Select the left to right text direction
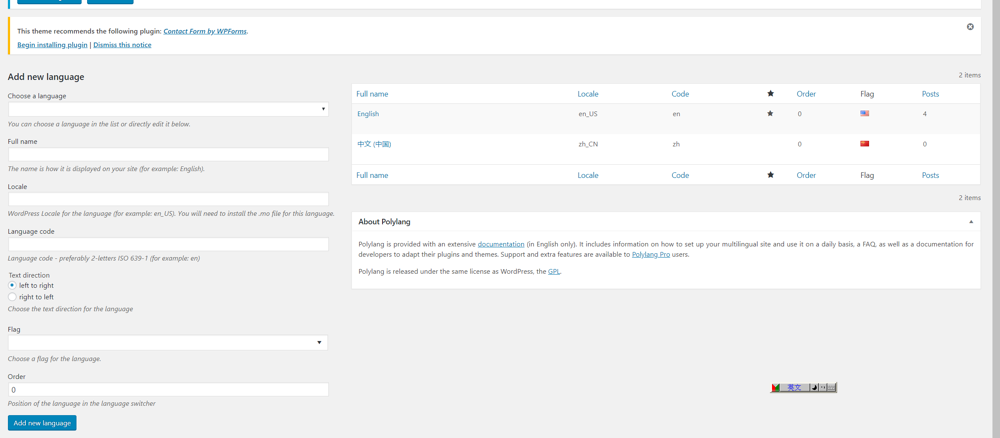Image resolution: width=1000 pixels, height=438 pixels. [13, 286]
